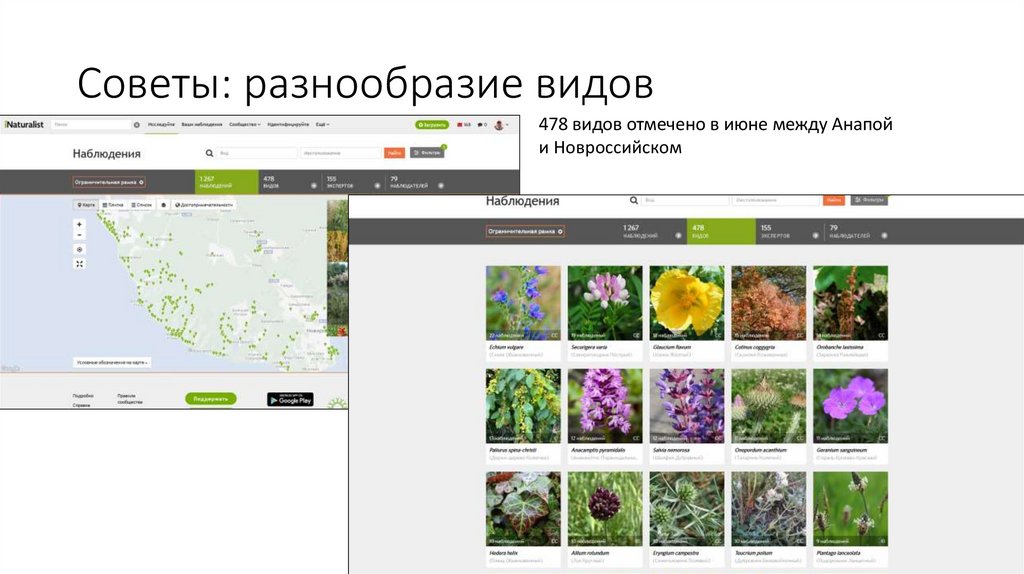
Task: Click the species input field in the map window
Action: click(257, 153)
